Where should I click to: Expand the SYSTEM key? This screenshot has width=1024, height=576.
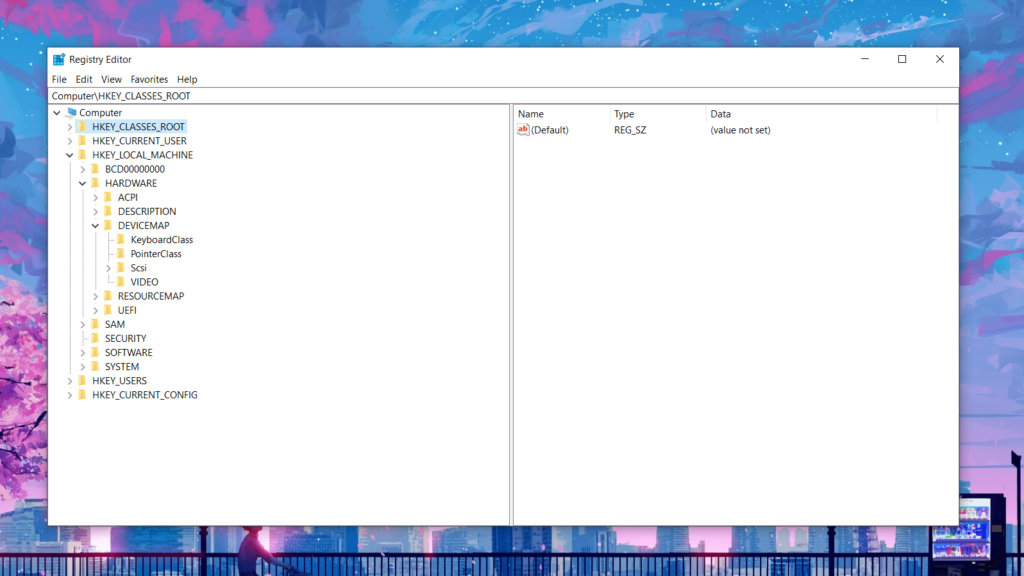tap(83, 366)
